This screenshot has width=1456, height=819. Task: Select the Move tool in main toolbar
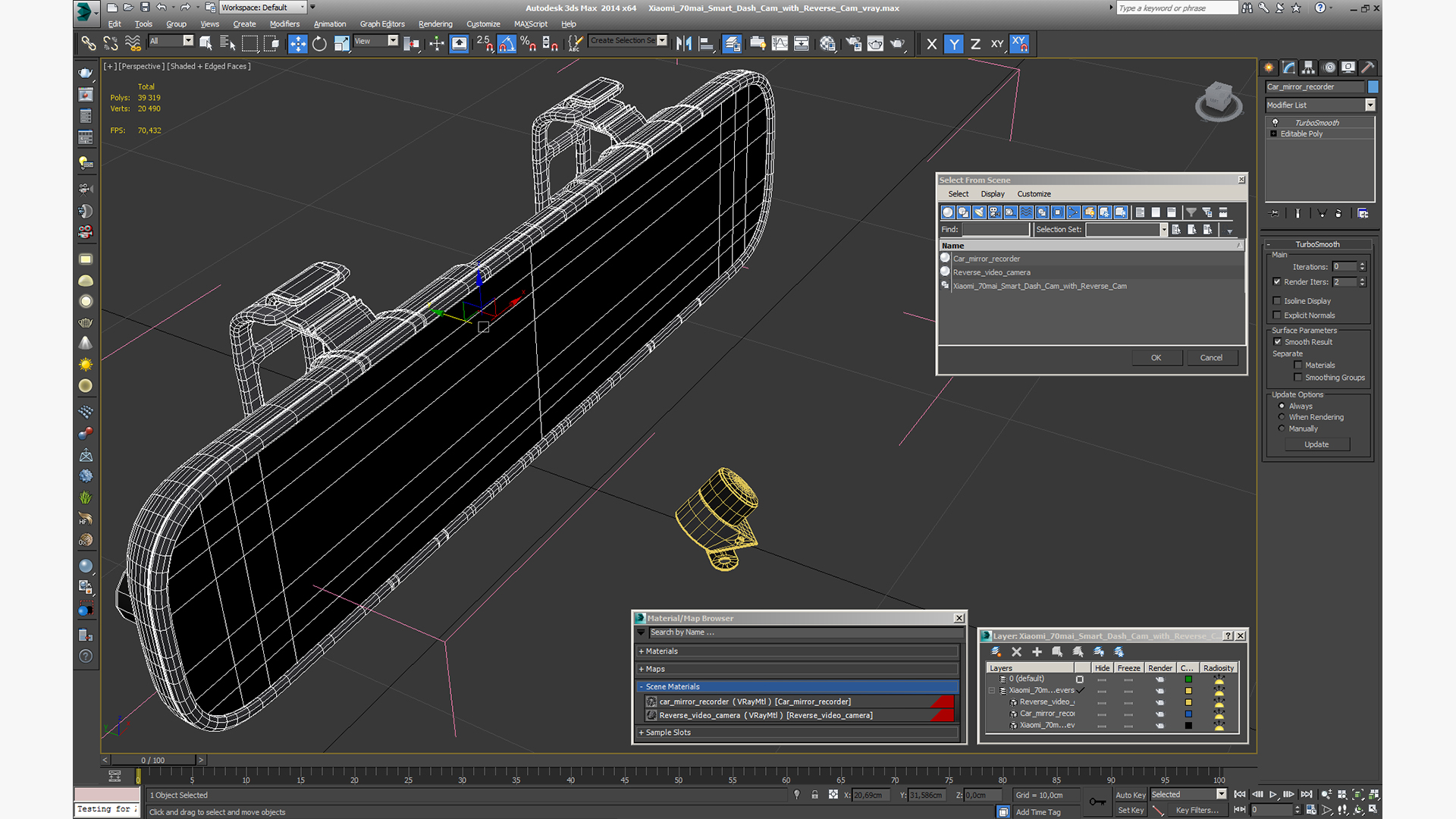(x=297, y=44)
